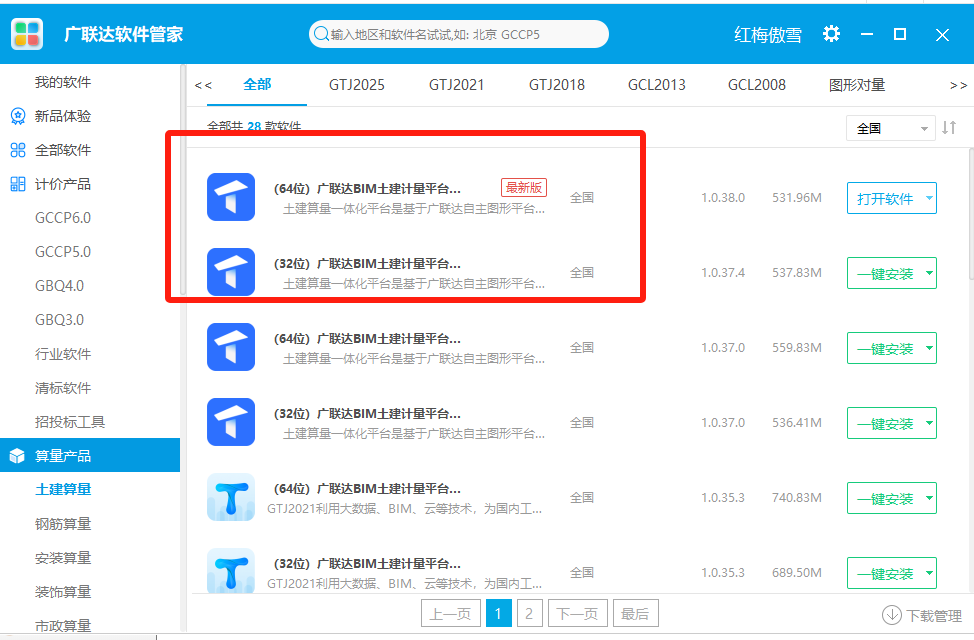
Task: Click the 下载管理 download arrow icon
Action: 891,615
